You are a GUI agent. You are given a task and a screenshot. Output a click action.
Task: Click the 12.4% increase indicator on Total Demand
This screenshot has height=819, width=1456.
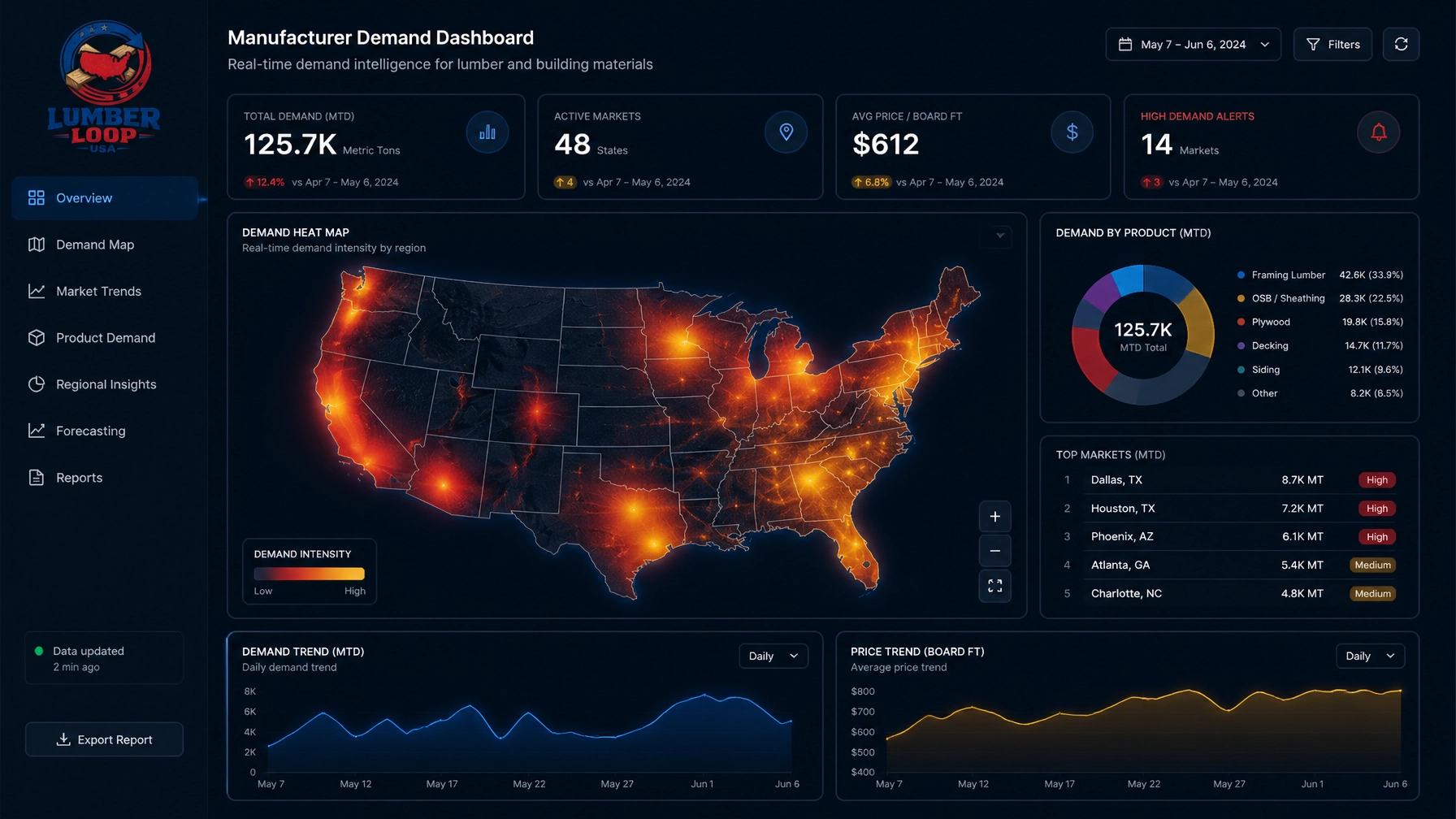click(265, 182)
